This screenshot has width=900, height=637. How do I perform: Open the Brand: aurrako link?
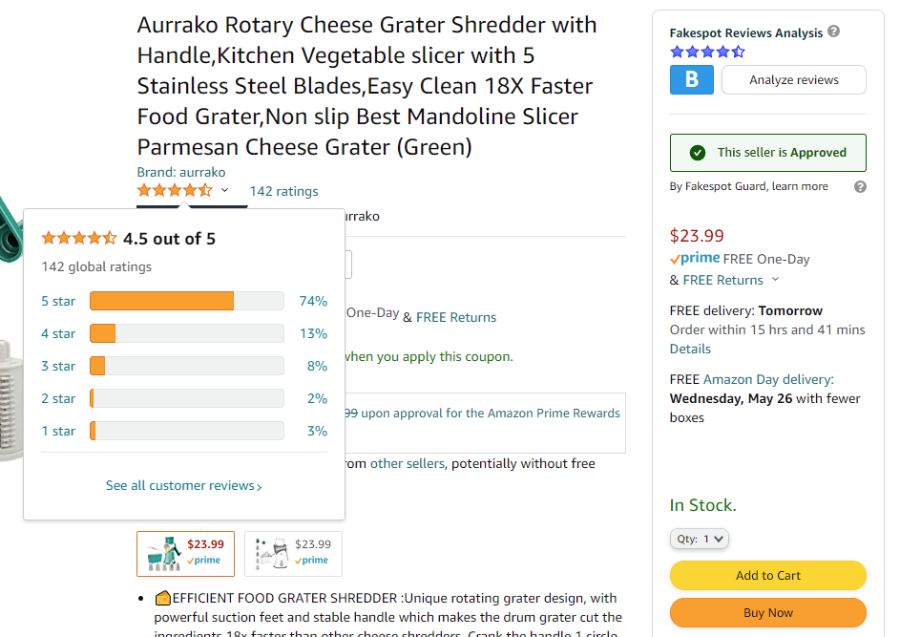[181, 172]
